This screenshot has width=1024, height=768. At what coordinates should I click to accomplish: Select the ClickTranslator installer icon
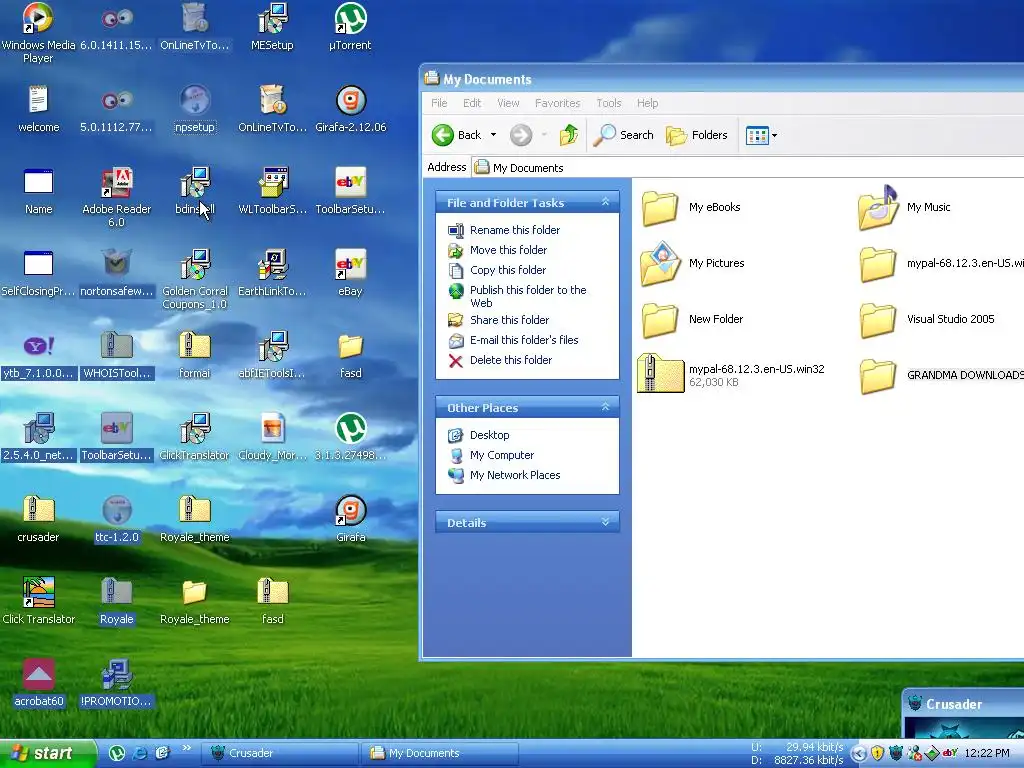[x=195, y=428]
